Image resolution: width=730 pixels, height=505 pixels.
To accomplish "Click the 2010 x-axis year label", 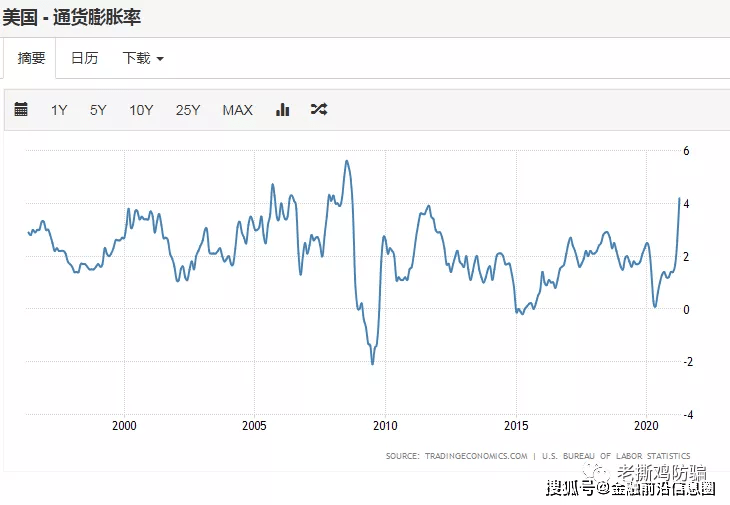I will [385, 426].
